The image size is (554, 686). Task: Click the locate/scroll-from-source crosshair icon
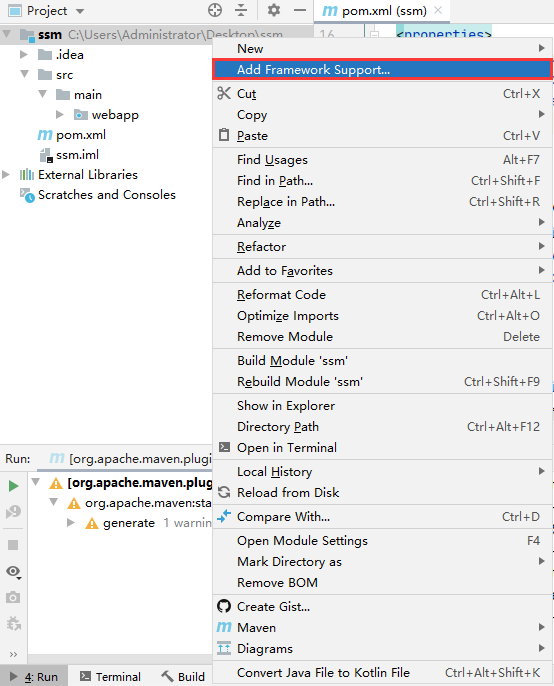coord(215,10)
